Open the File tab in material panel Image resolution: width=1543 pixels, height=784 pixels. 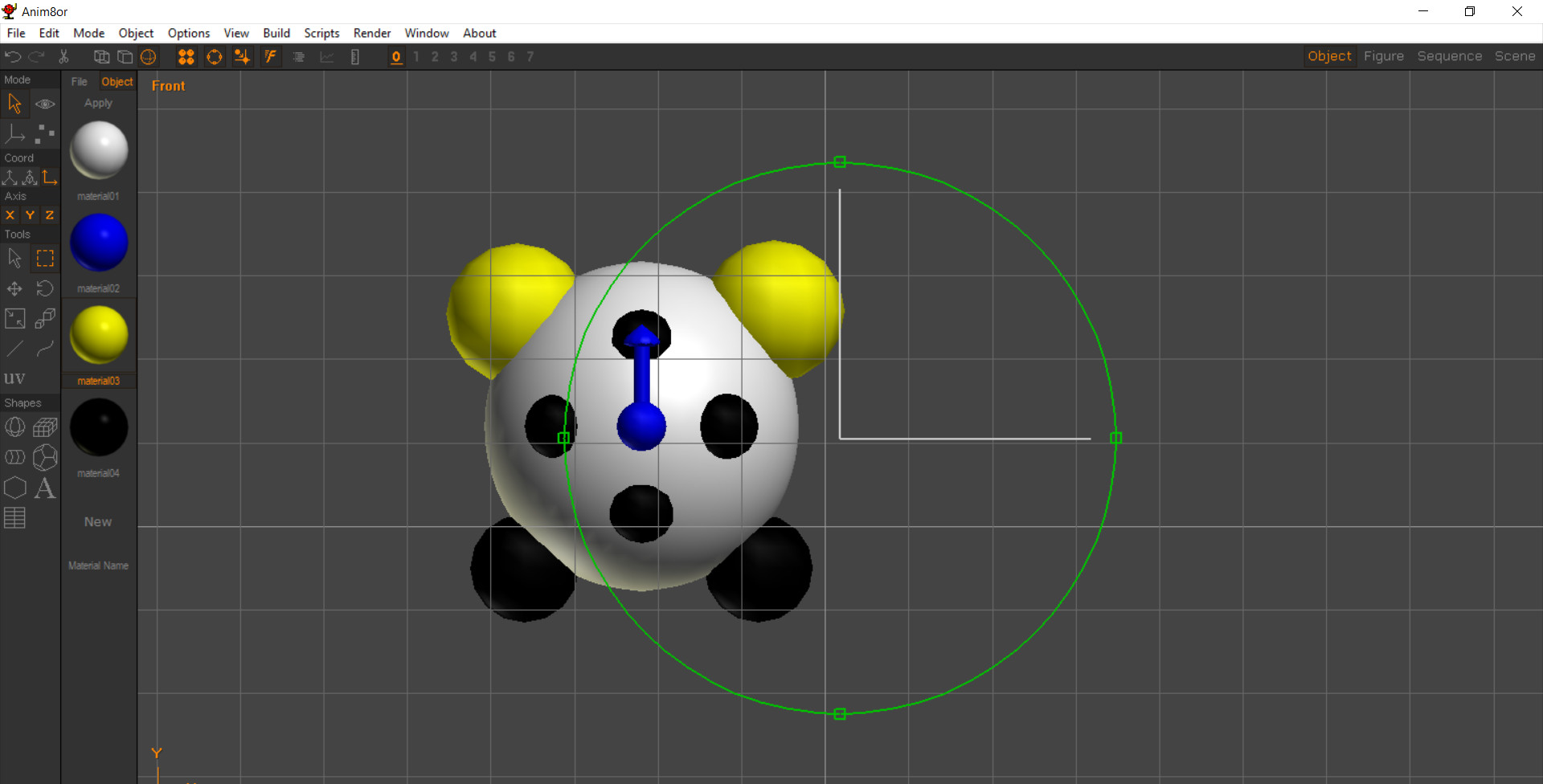pos(79,82)
